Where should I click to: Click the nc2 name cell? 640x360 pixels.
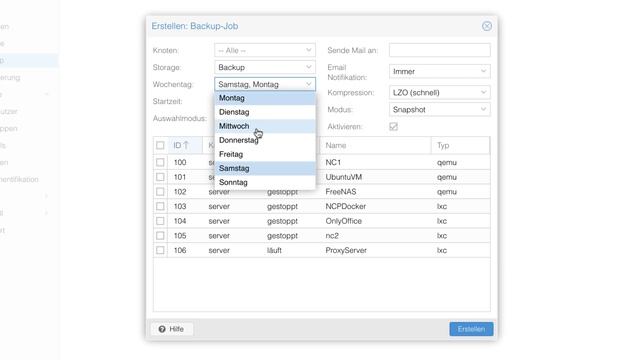pyautogui.click(x=332, y=236)
